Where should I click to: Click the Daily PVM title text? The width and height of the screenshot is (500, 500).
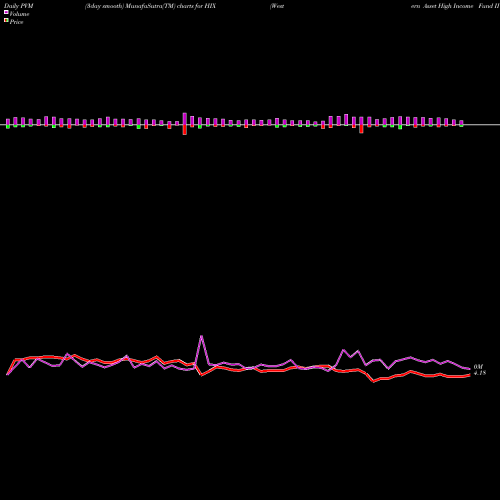pyautogui.click(x=19, y=6)
